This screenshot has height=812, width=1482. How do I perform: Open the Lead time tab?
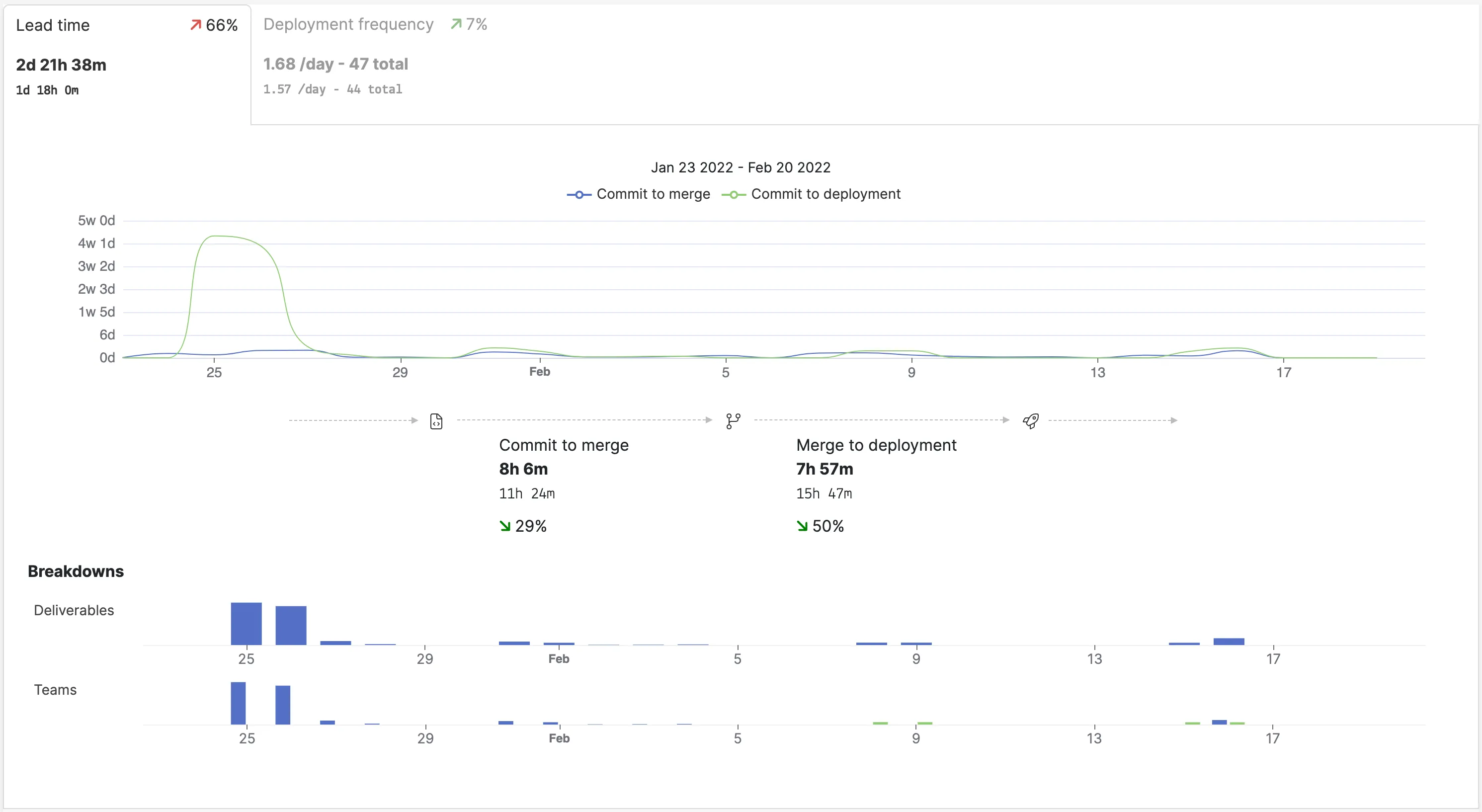tap(127, 65)
